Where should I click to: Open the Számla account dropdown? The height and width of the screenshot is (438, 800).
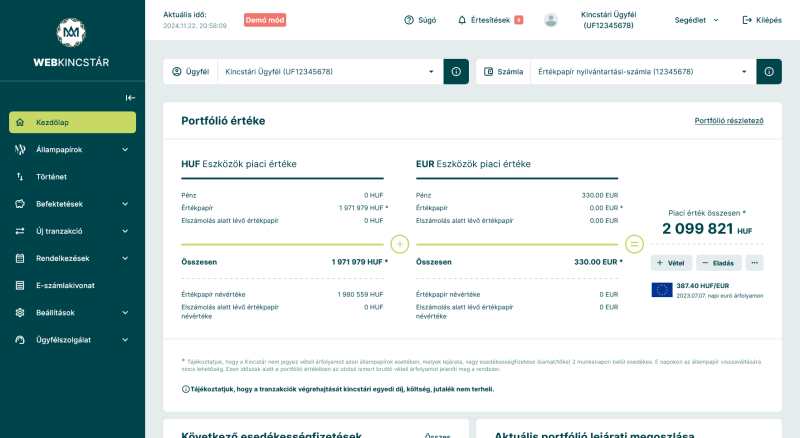point(643,71)
